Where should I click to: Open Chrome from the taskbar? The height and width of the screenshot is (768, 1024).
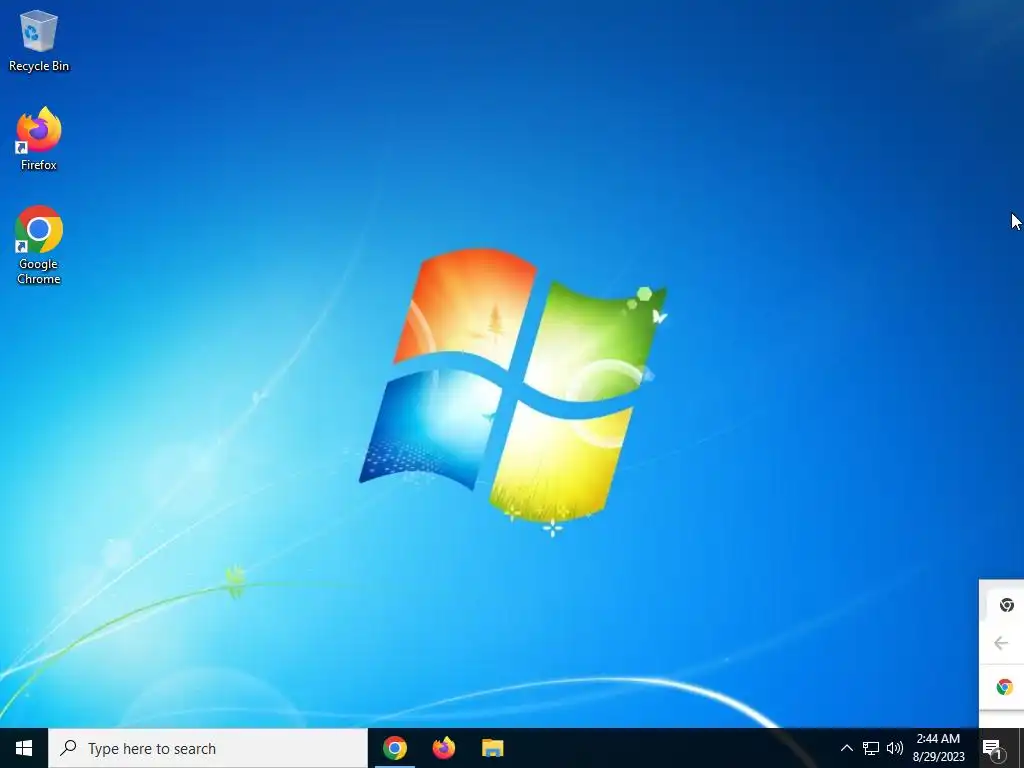pos(394,748)
